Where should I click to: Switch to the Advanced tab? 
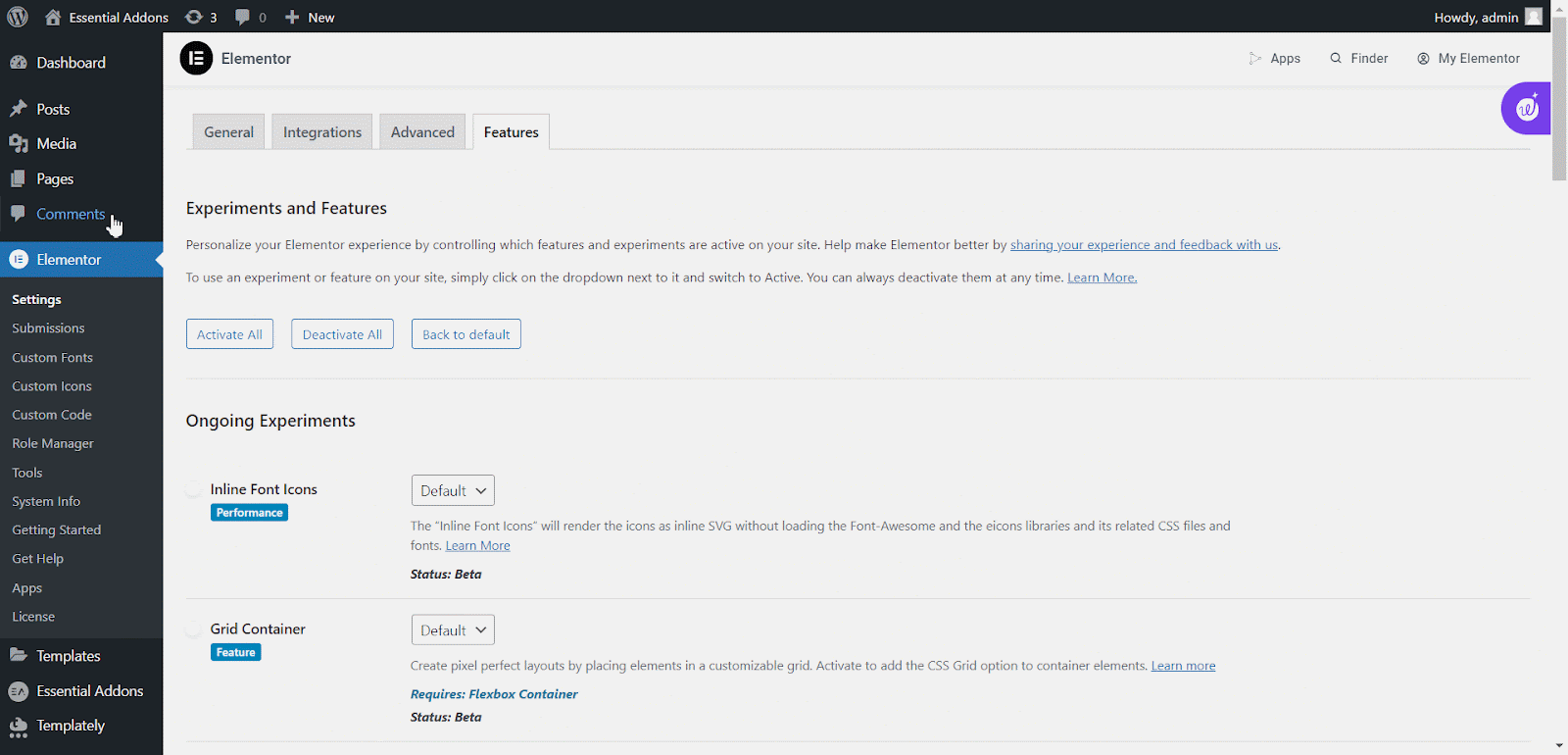pyautogui.click(x=422, y=132)
